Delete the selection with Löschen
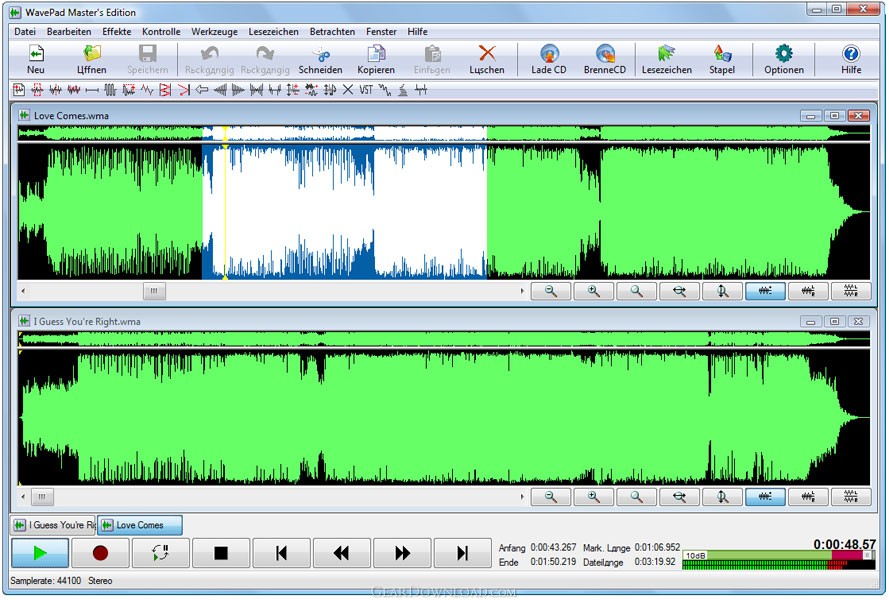 486,59
